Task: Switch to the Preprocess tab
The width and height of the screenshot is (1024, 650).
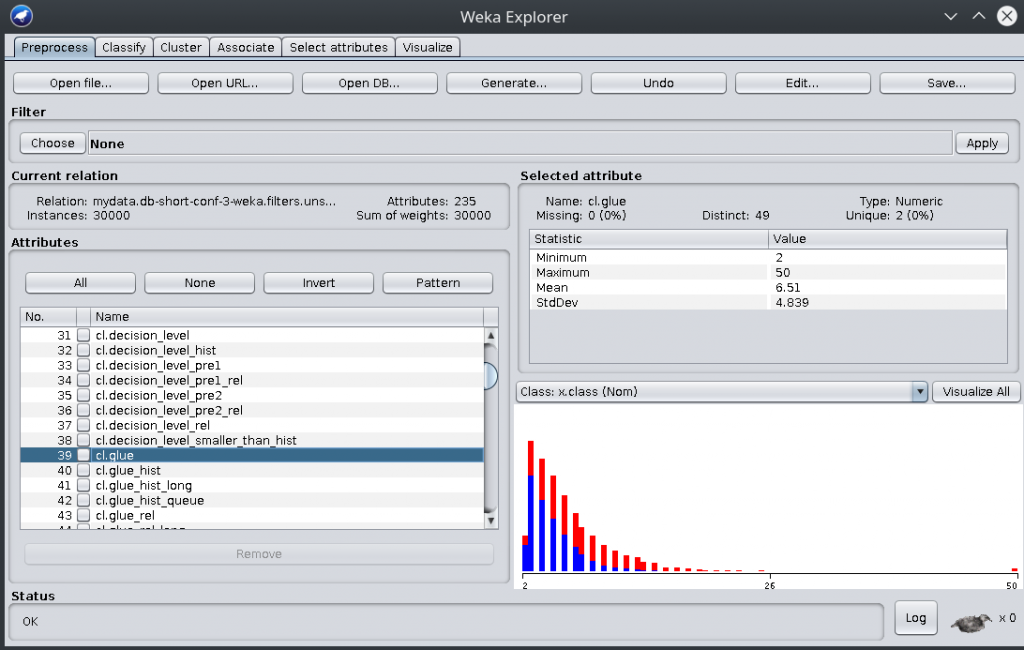Action: [x=54, y=48]
